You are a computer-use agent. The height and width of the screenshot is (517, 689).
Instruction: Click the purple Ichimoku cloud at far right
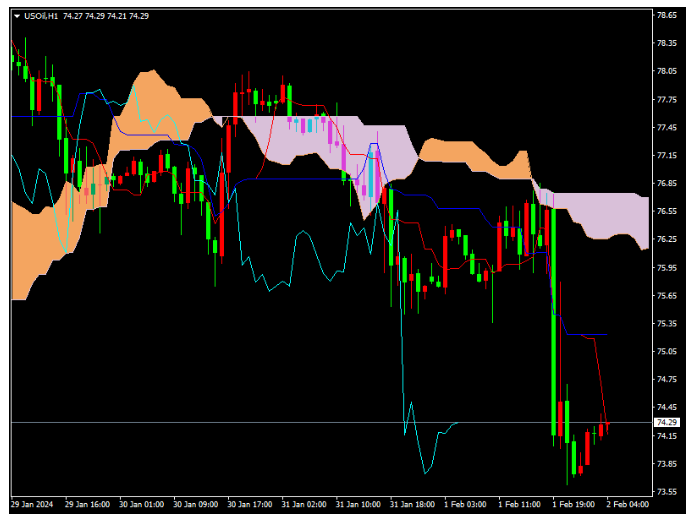click(x=610, y=215)
